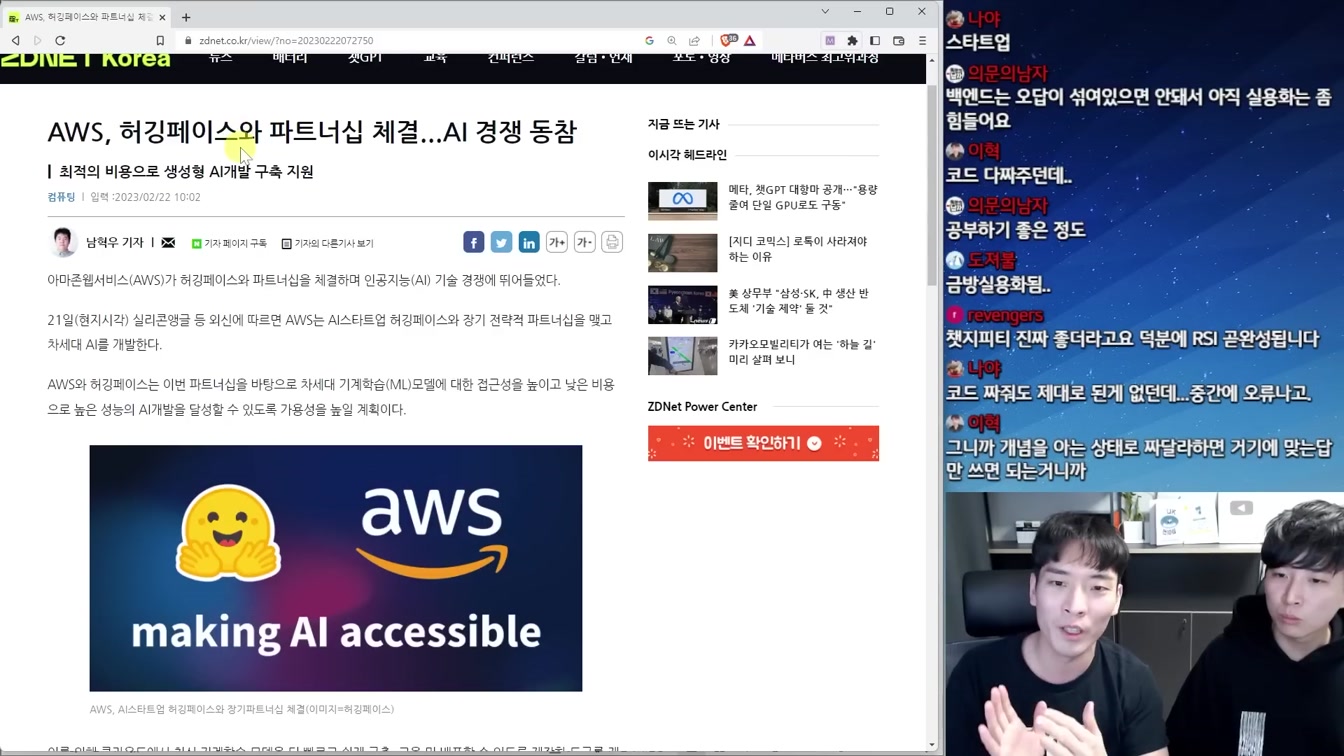
Task: Click the Google icon in the address bar
Action: tap(649, 41)
